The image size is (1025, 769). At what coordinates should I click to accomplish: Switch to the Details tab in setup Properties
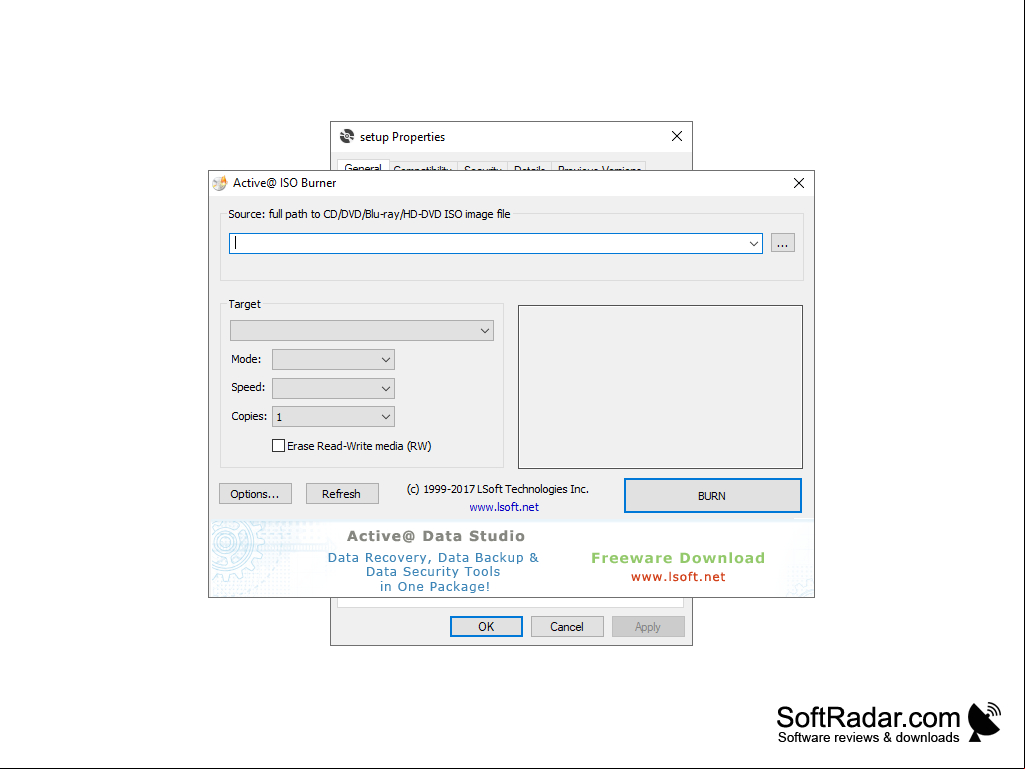coord(529,167)
